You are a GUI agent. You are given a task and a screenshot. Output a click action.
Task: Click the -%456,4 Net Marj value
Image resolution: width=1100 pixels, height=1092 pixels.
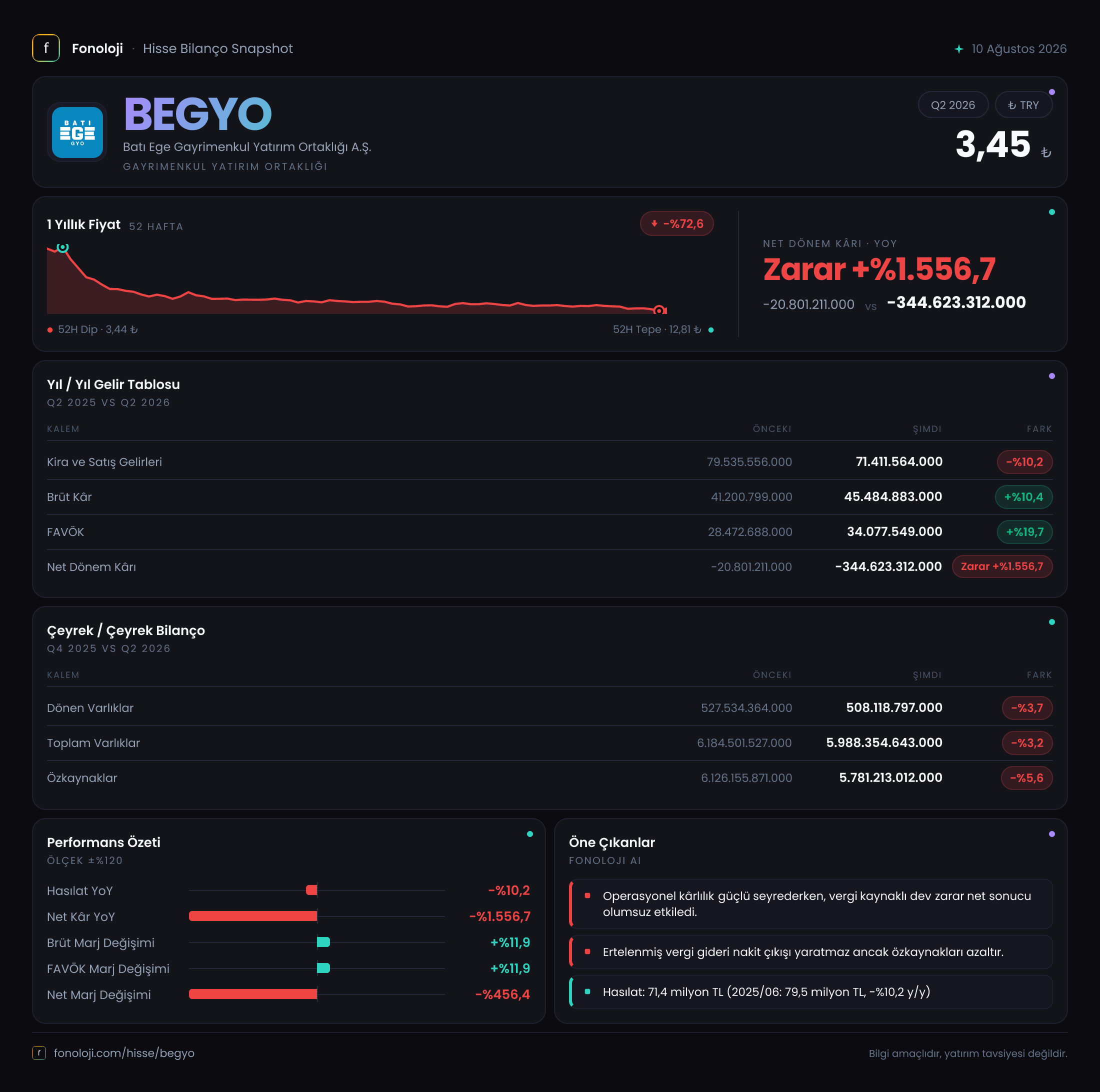pyautogui.click(x=502, y=994)
